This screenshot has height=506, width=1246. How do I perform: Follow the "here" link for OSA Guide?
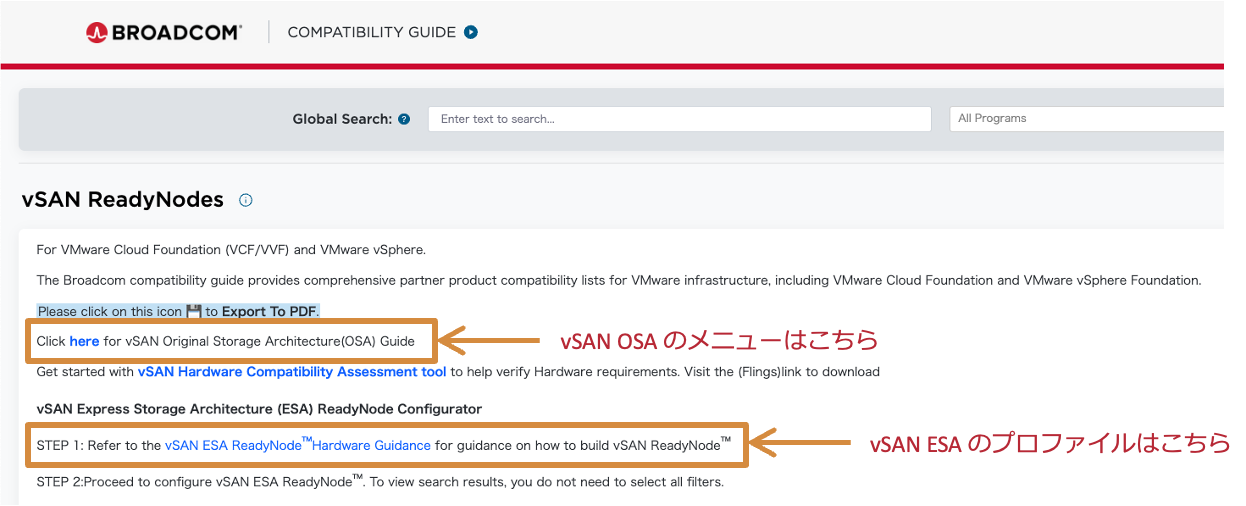coord(84,341)
